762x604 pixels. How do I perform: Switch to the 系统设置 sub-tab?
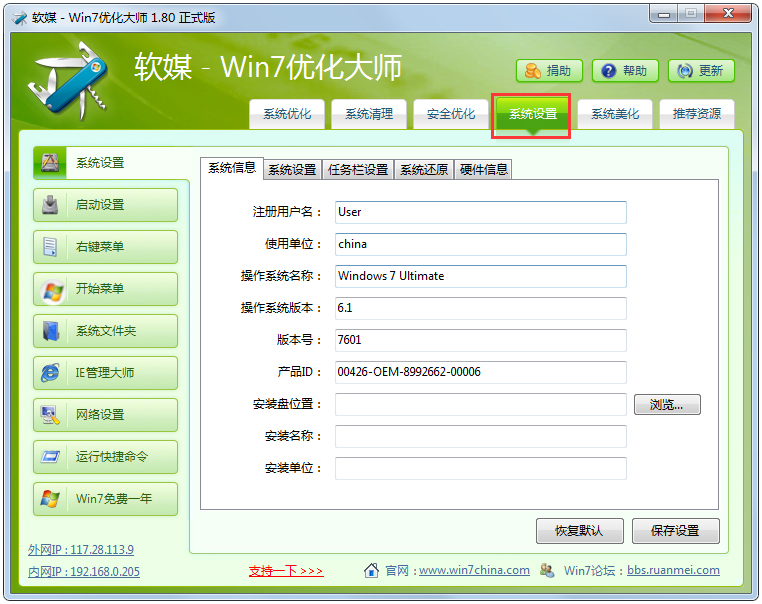(x=292, y=170)
